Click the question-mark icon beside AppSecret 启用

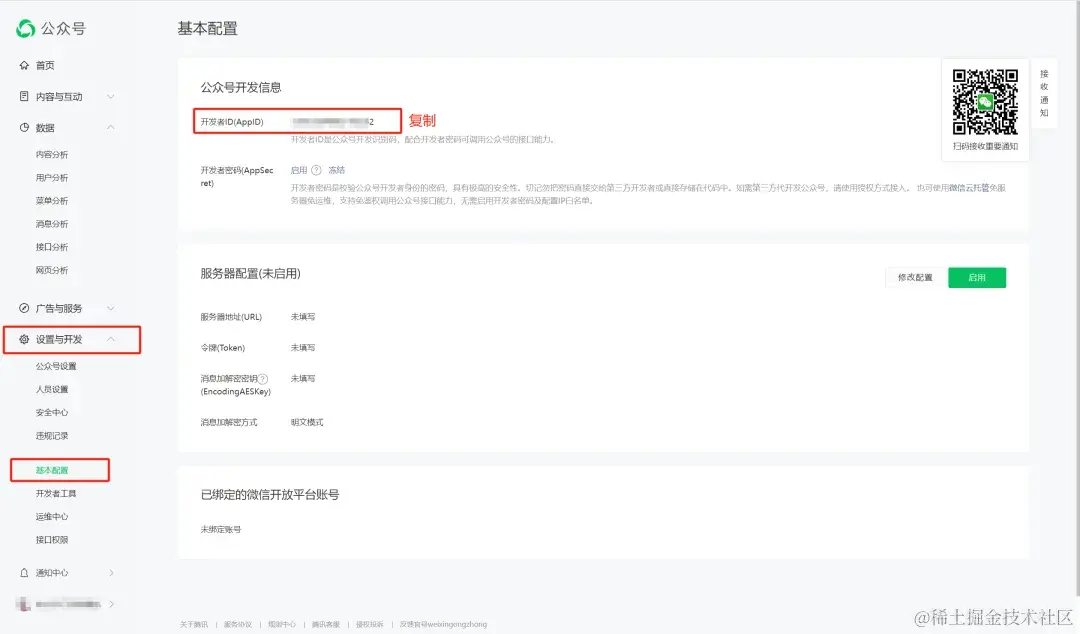click(315, 170)
